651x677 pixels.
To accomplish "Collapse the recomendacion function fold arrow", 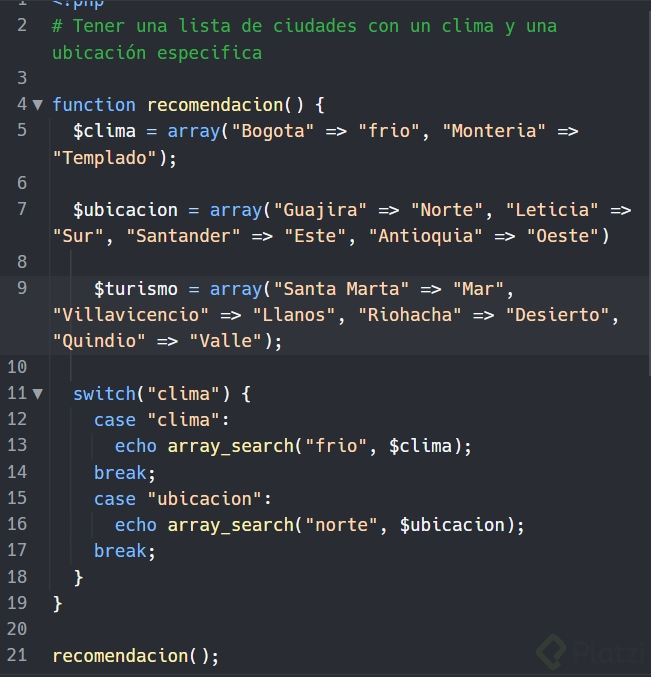I will (38, 104).
